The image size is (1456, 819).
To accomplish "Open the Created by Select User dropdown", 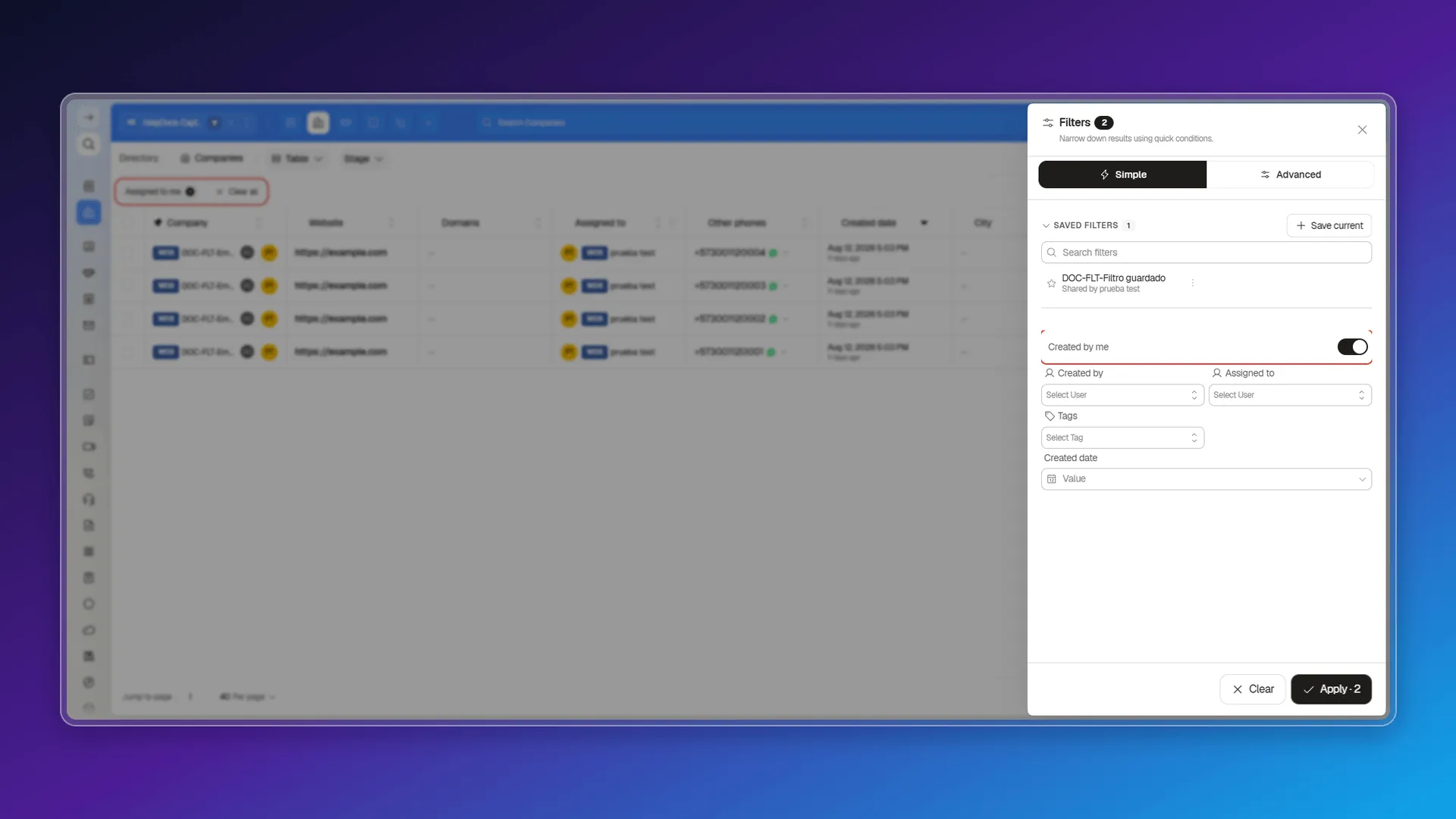I will [1122, 395].
